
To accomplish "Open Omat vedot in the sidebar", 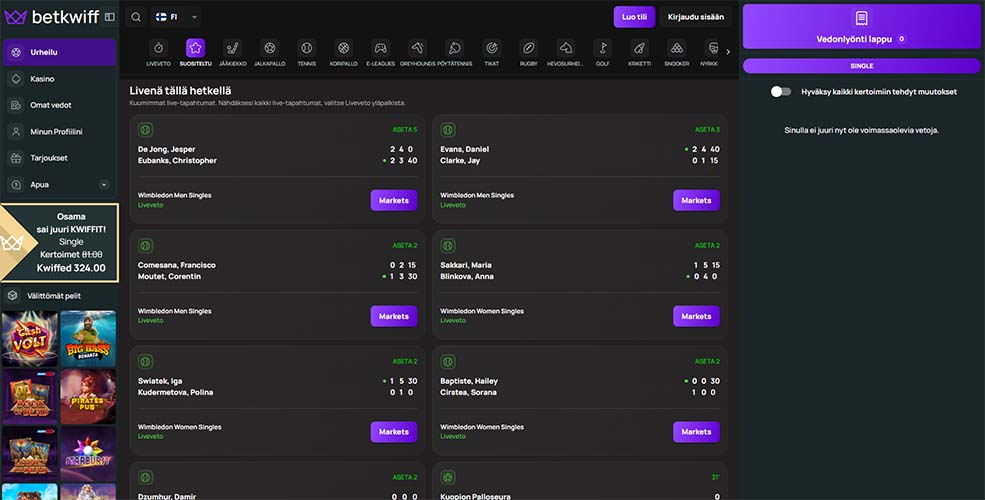I will pos(59,106).
